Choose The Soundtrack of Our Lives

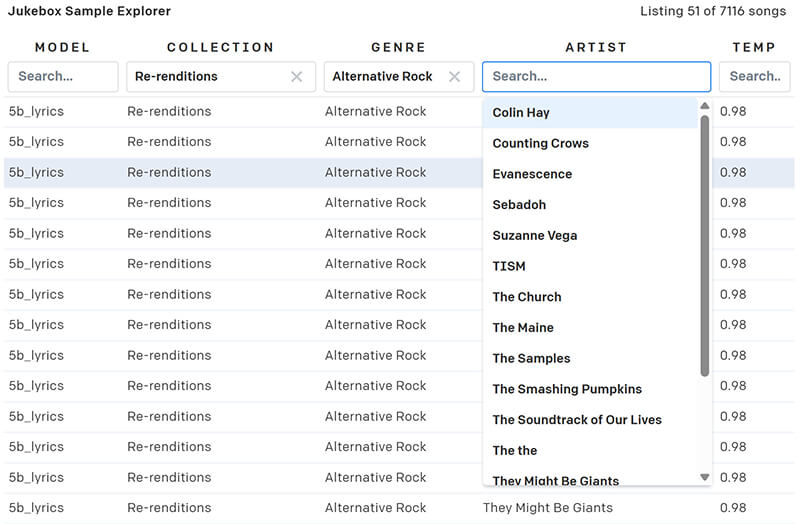point(577,420)
